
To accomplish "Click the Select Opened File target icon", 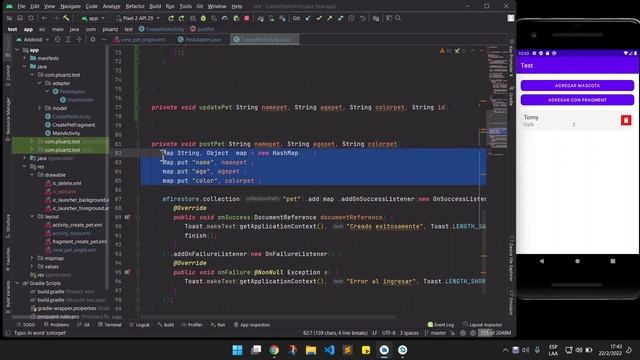I will click(x=58, y=40).
